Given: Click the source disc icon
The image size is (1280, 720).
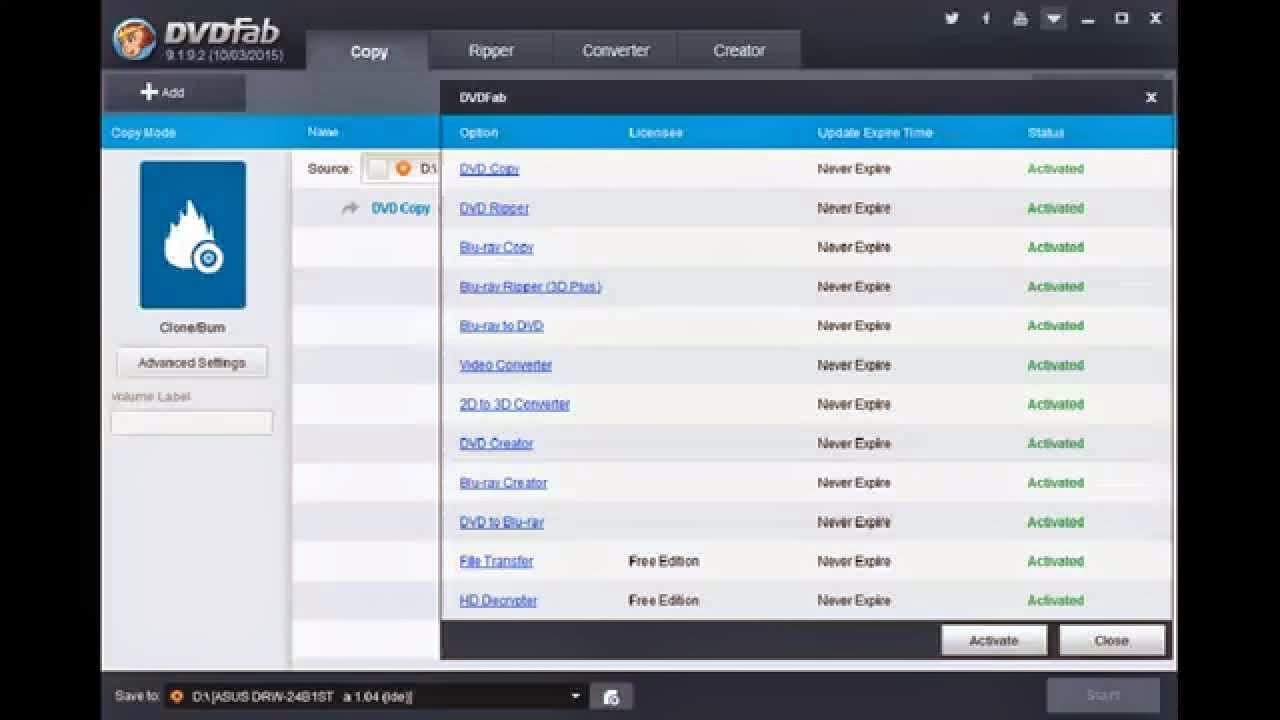Looking at the screenshot, I should (403, 169).
